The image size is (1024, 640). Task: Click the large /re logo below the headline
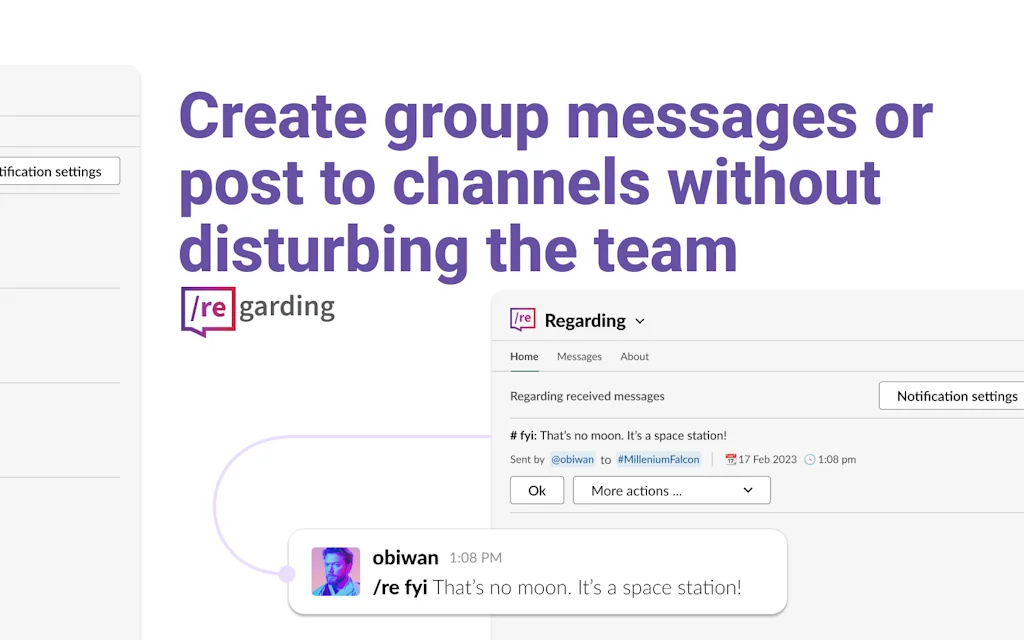pos(208,310)
